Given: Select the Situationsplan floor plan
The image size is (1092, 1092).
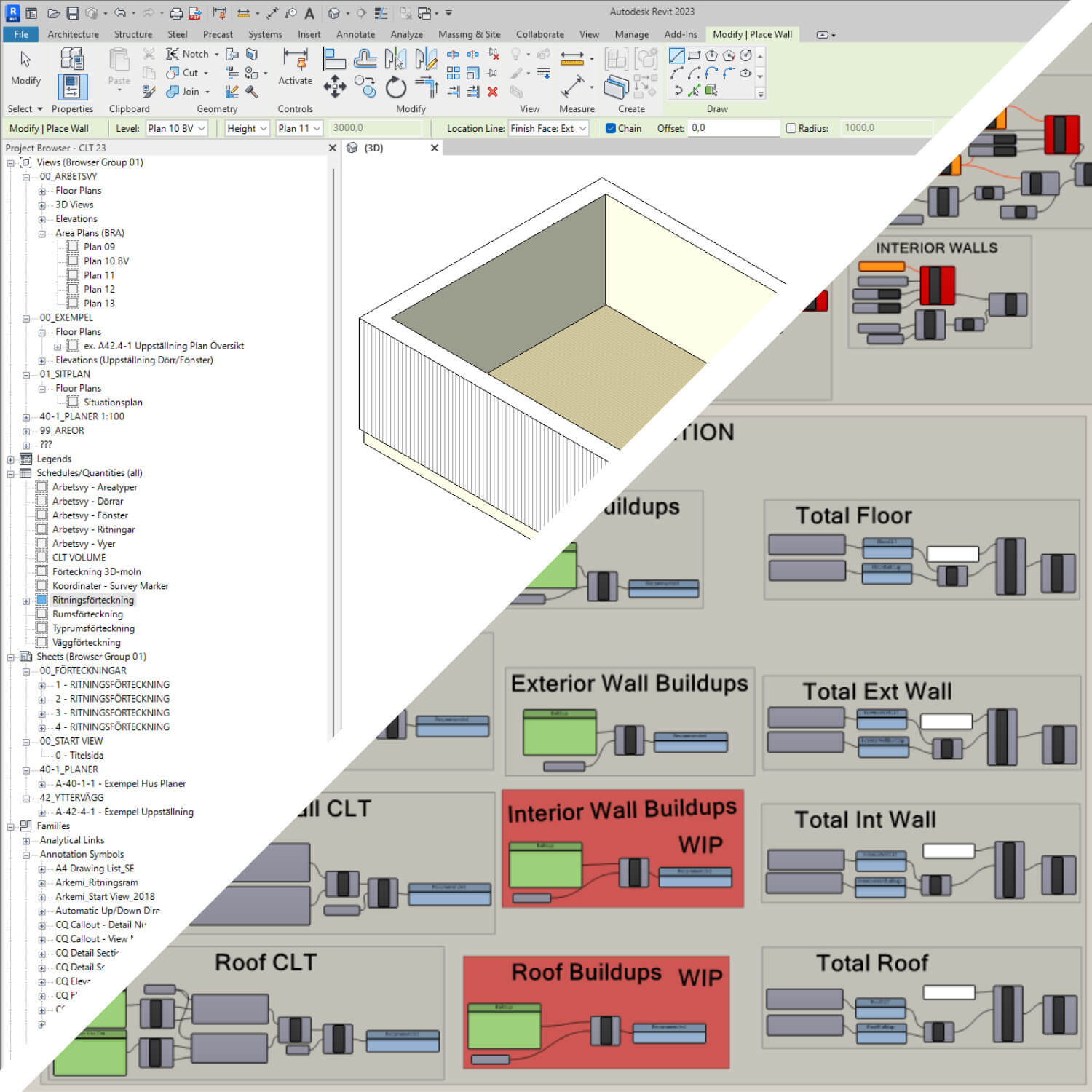Looking at the screenshot, I should click(113, 403).
